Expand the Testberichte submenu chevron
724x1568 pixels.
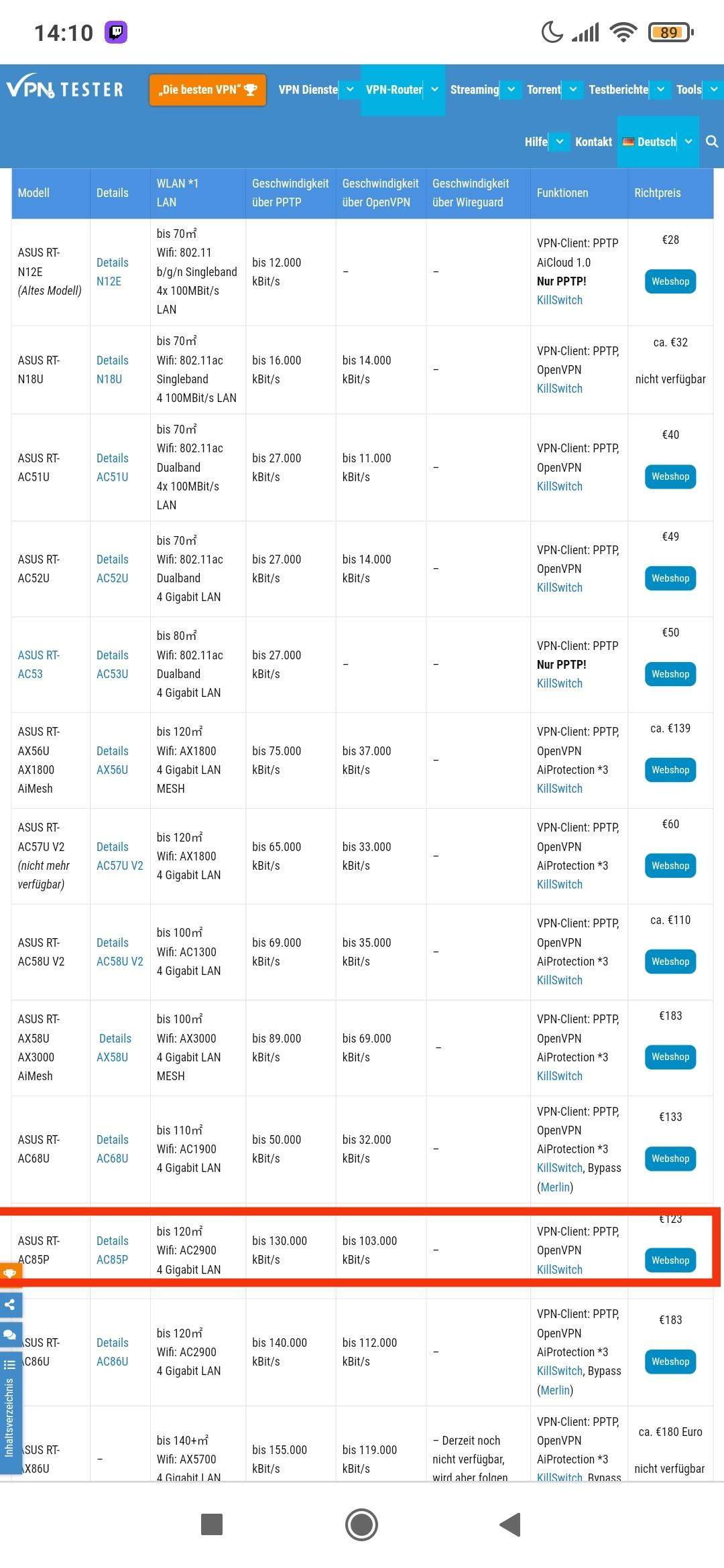[x=661, y=89]
